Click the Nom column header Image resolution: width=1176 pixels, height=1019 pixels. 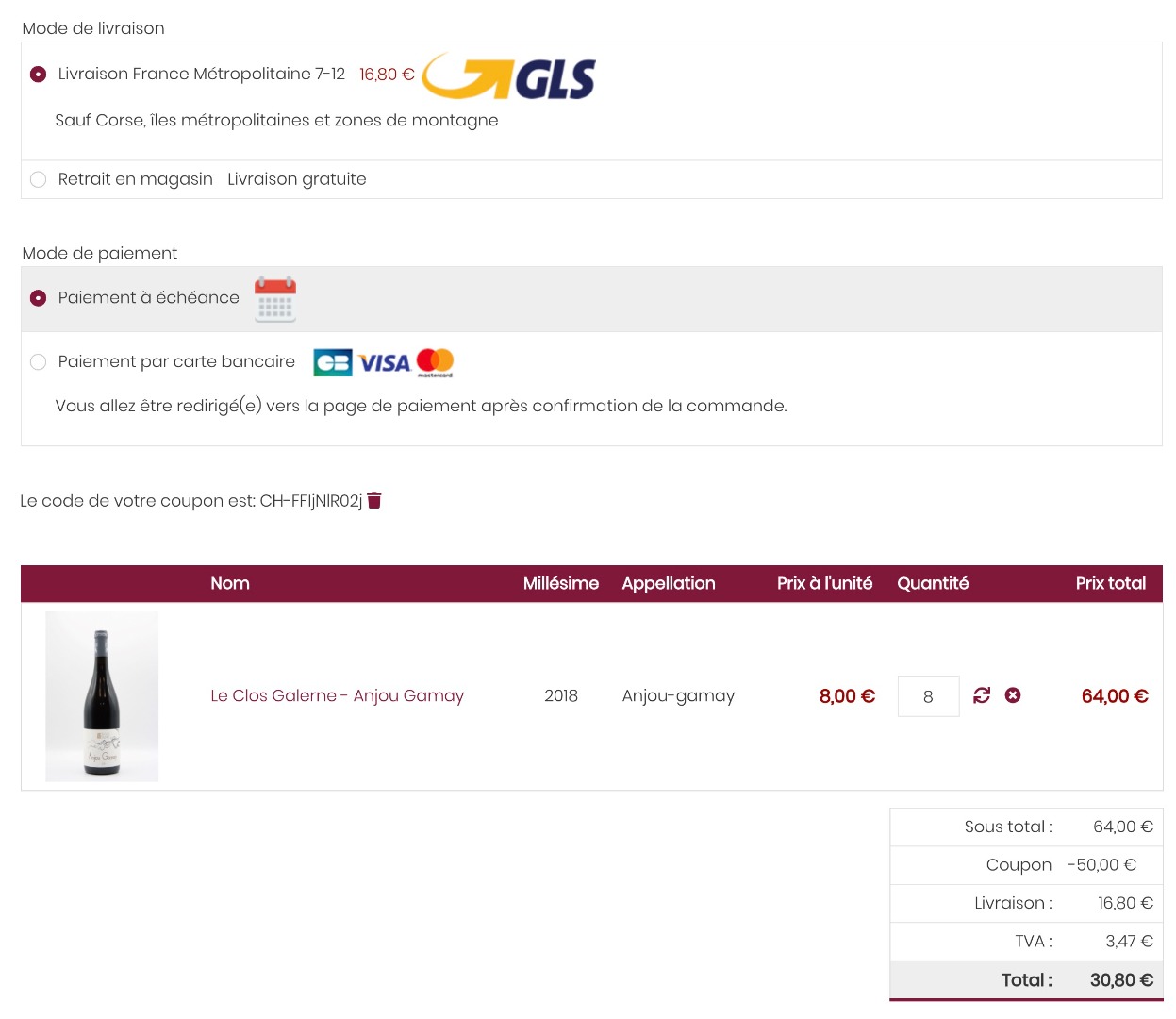coord(230,583)
